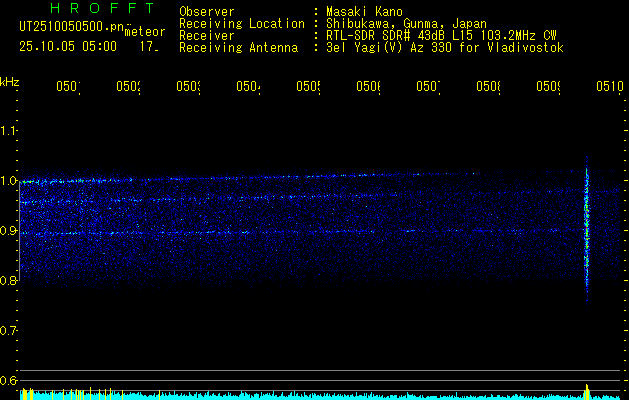Click the green HROFFT title text
This screenshot has width=629, height=400.
(102, 8)
